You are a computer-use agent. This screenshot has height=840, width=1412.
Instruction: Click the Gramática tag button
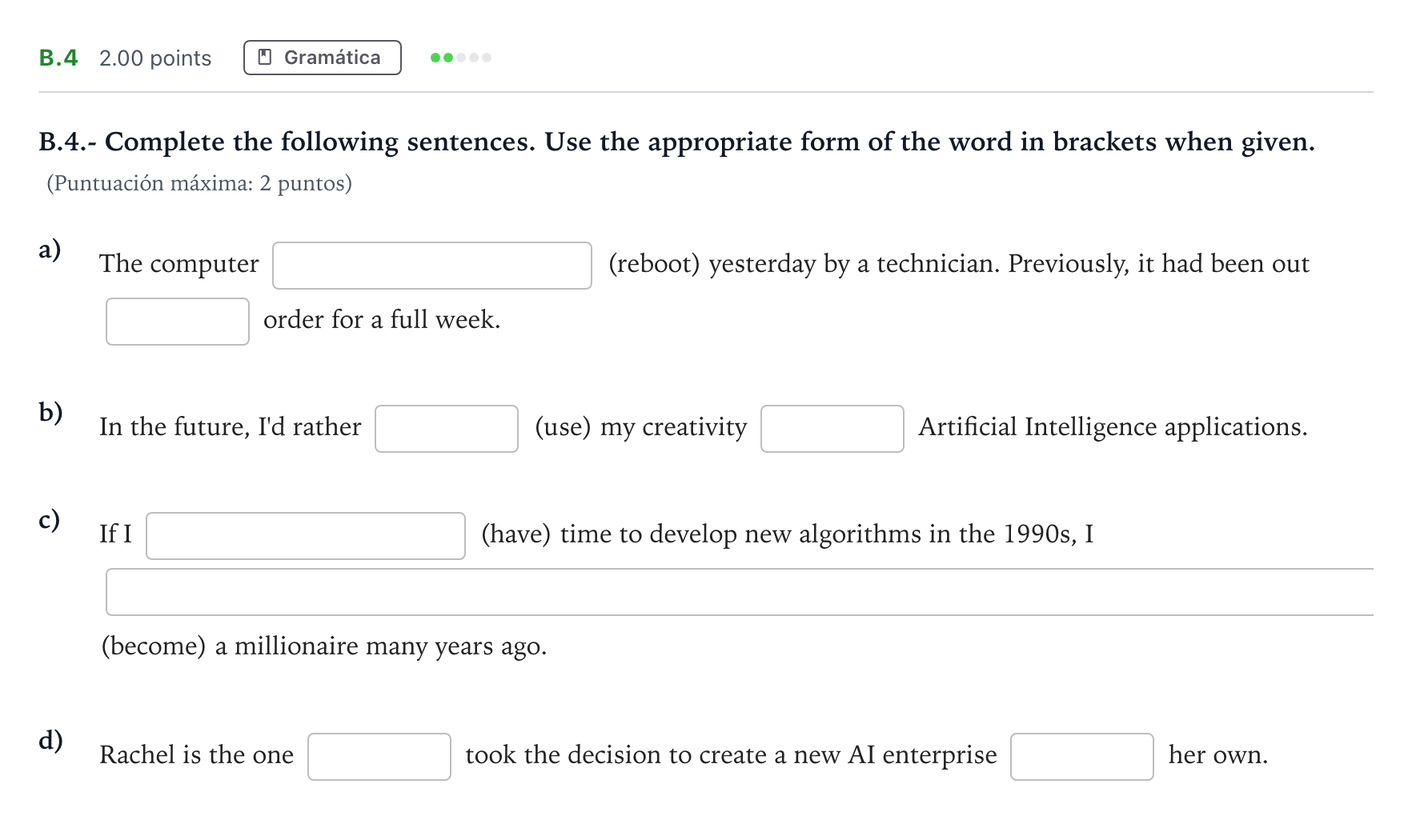pyautogui.click(x=322, y=58)
